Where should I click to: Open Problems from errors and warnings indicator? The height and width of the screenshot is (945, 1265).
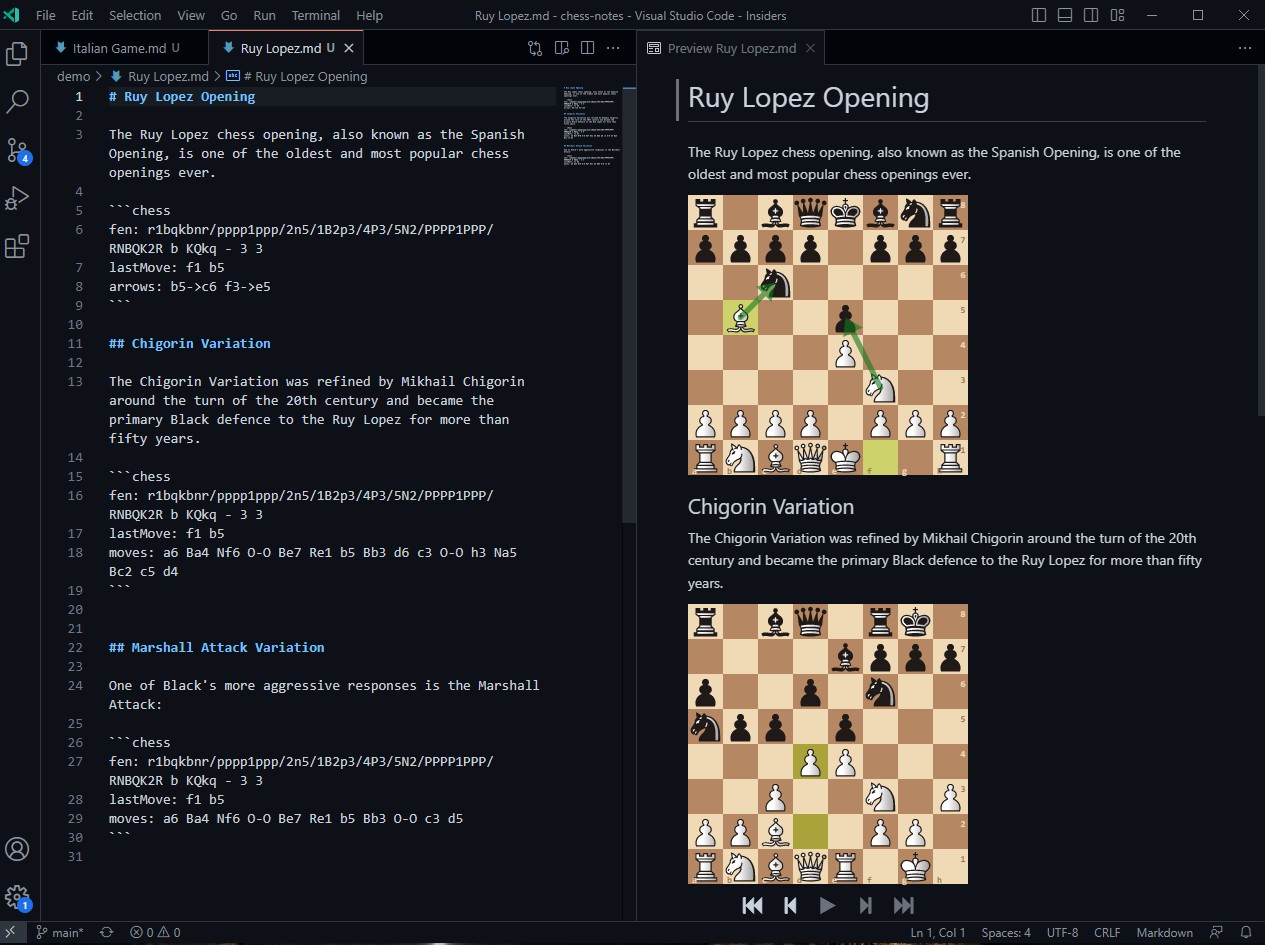155,932
